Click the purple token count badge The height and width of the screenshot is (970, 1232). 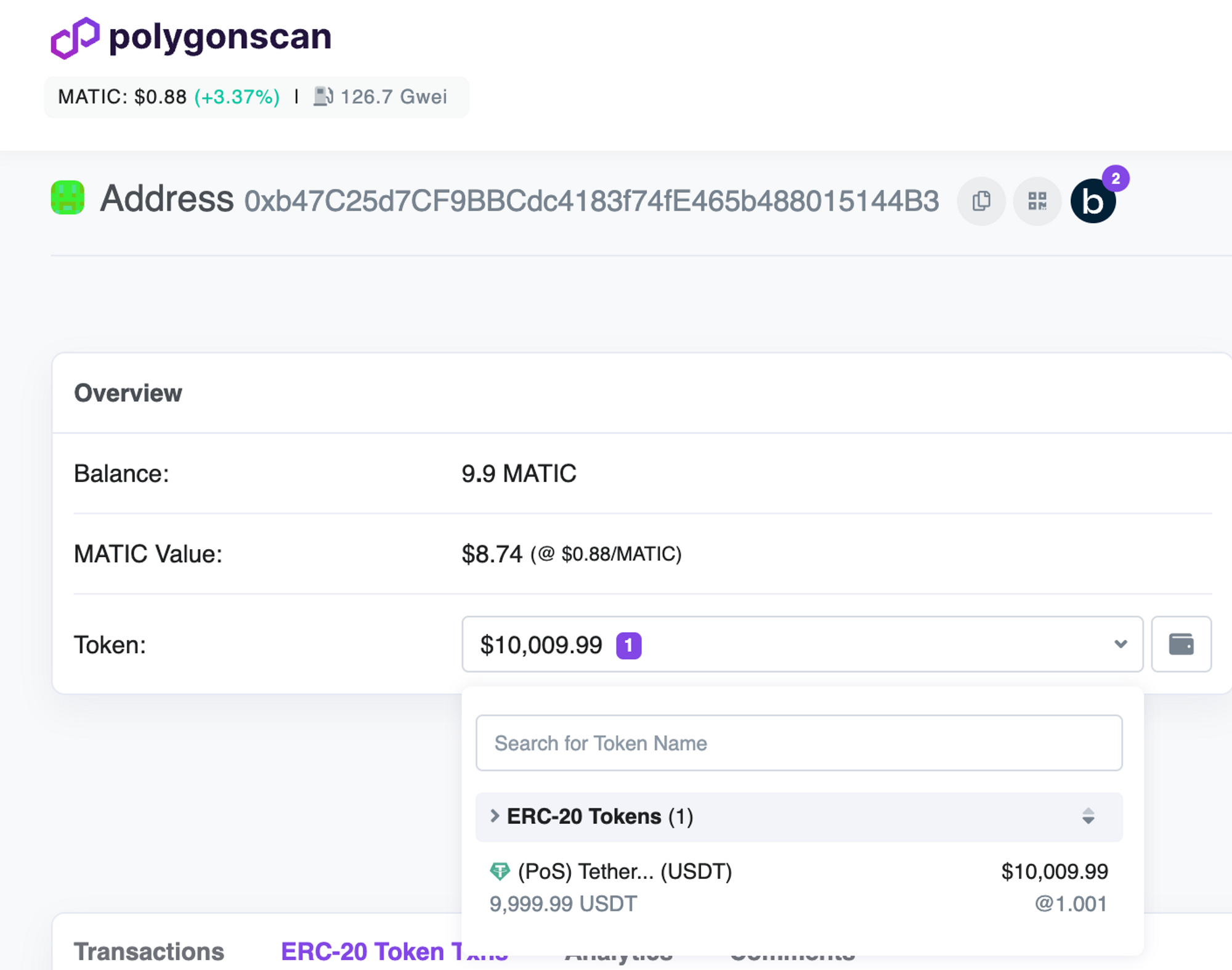pos(629,645)
